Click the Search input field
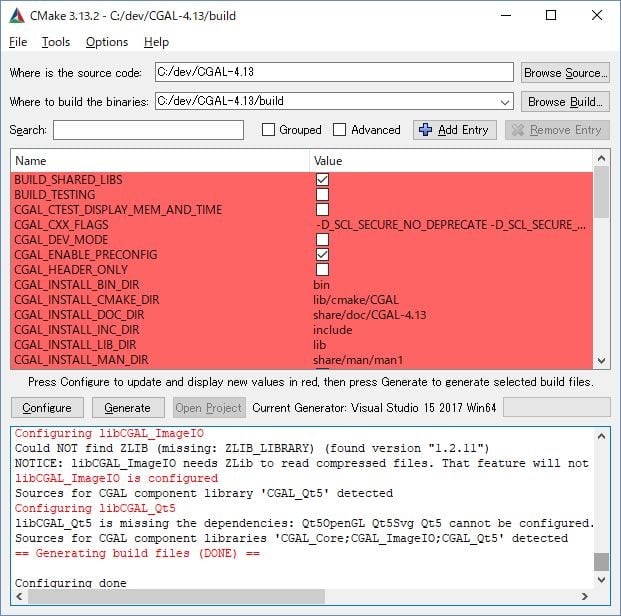The height and width of the screenshot is (616, 621). pos(148,130)
